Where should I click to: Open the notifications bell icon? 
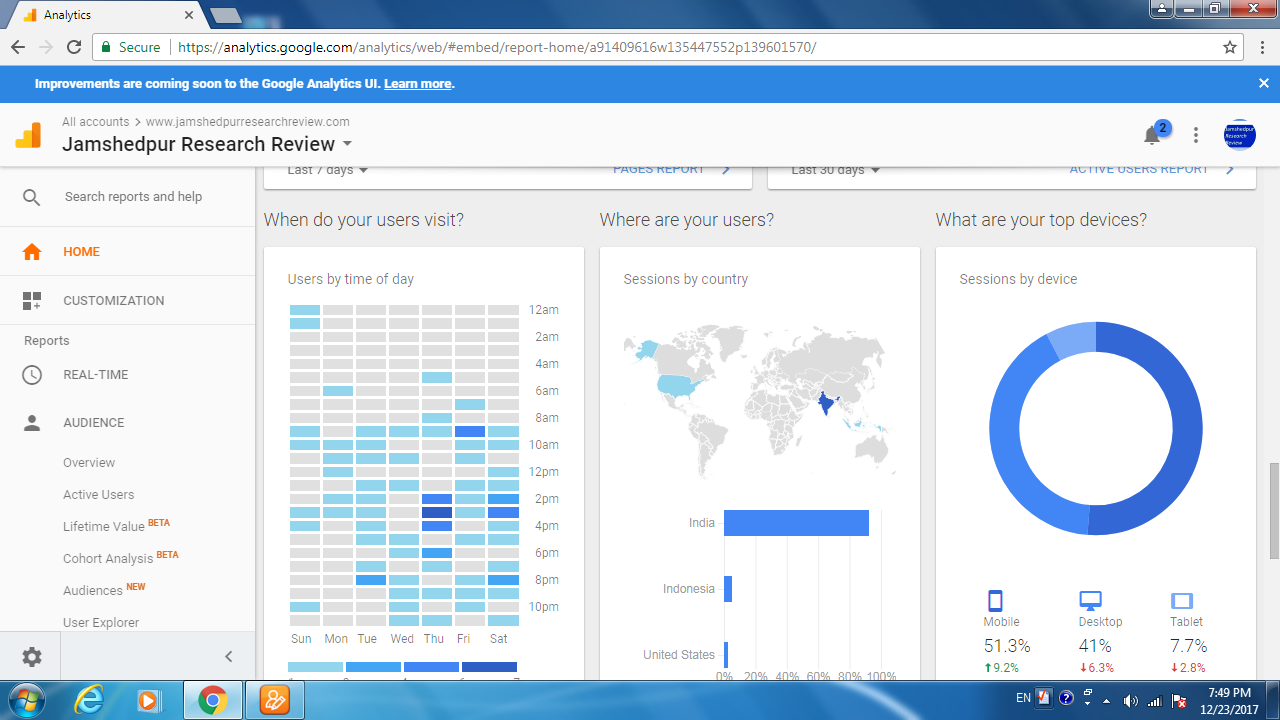1152,135
